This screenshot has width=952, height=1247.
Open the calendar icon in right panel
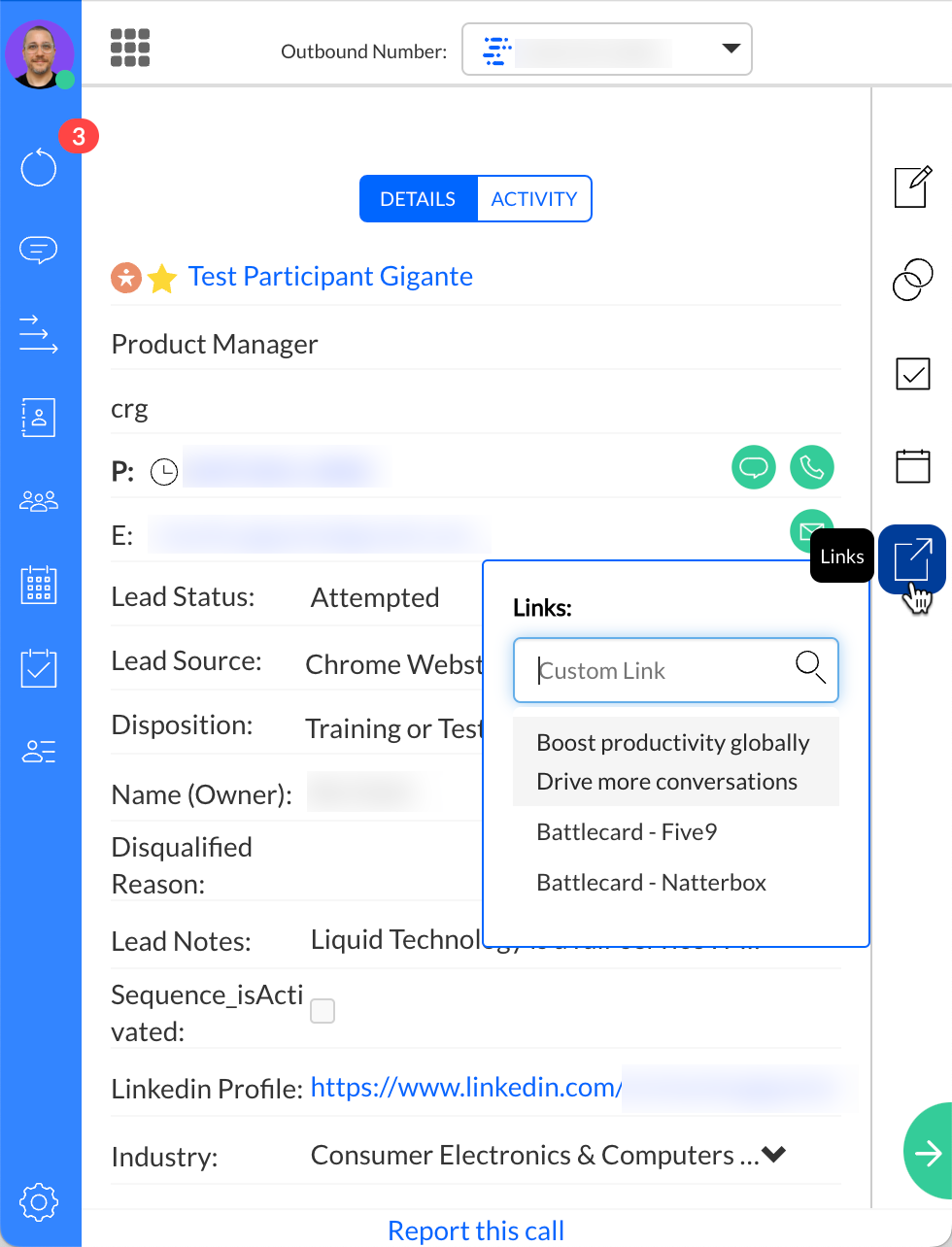(912, 466)
